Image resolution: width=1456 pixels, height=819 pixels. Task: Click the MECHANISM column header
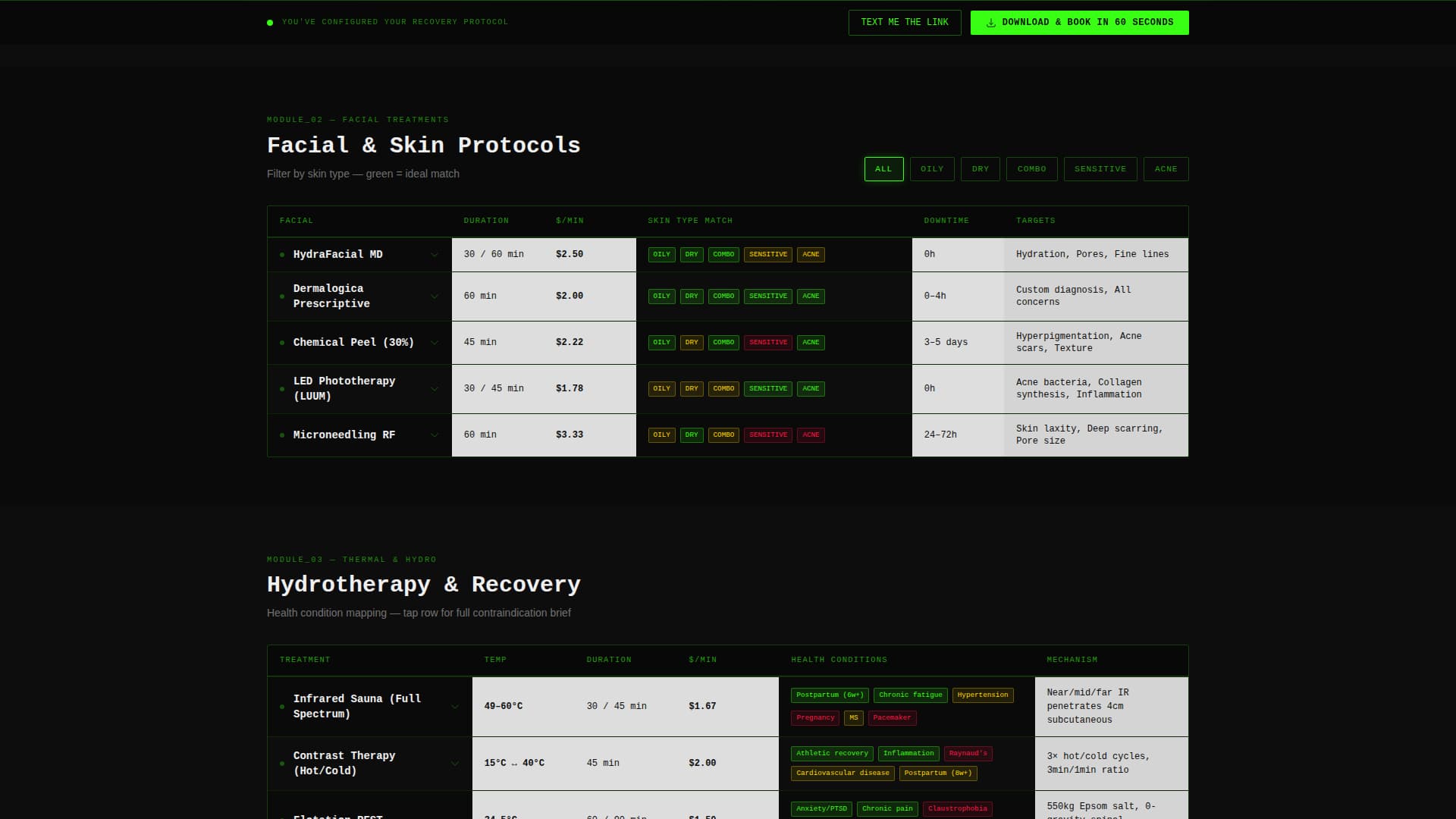click(x=1072, y=660)
